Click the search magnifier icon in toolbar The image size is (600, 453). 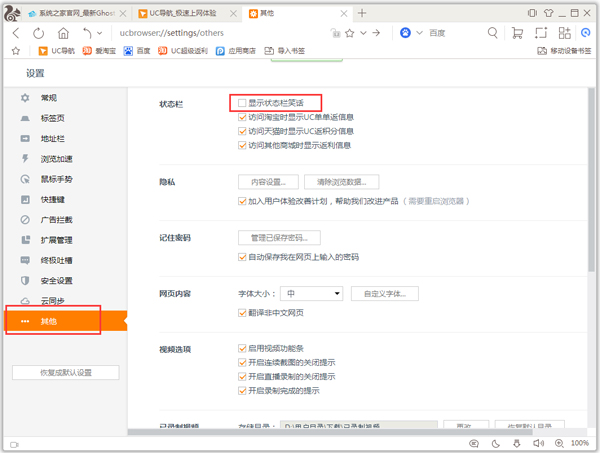click(x=492, y=33)
